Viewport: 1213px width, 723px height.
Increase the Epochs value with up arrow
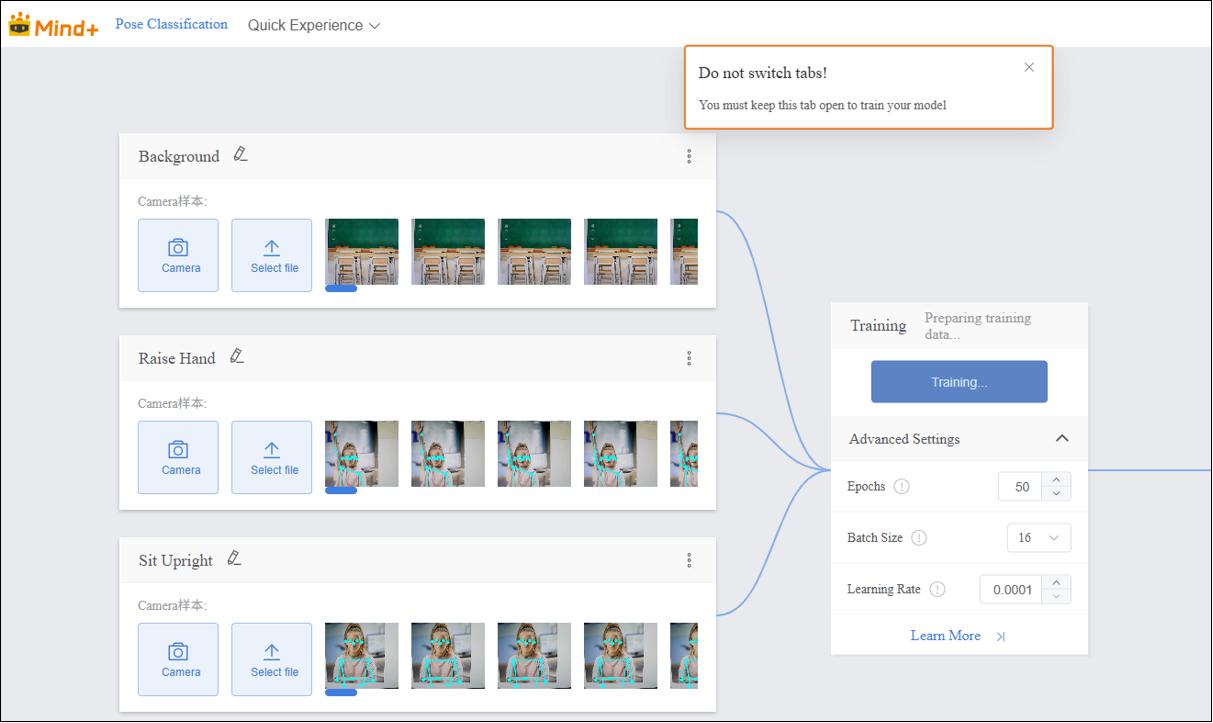point(1056,480)
